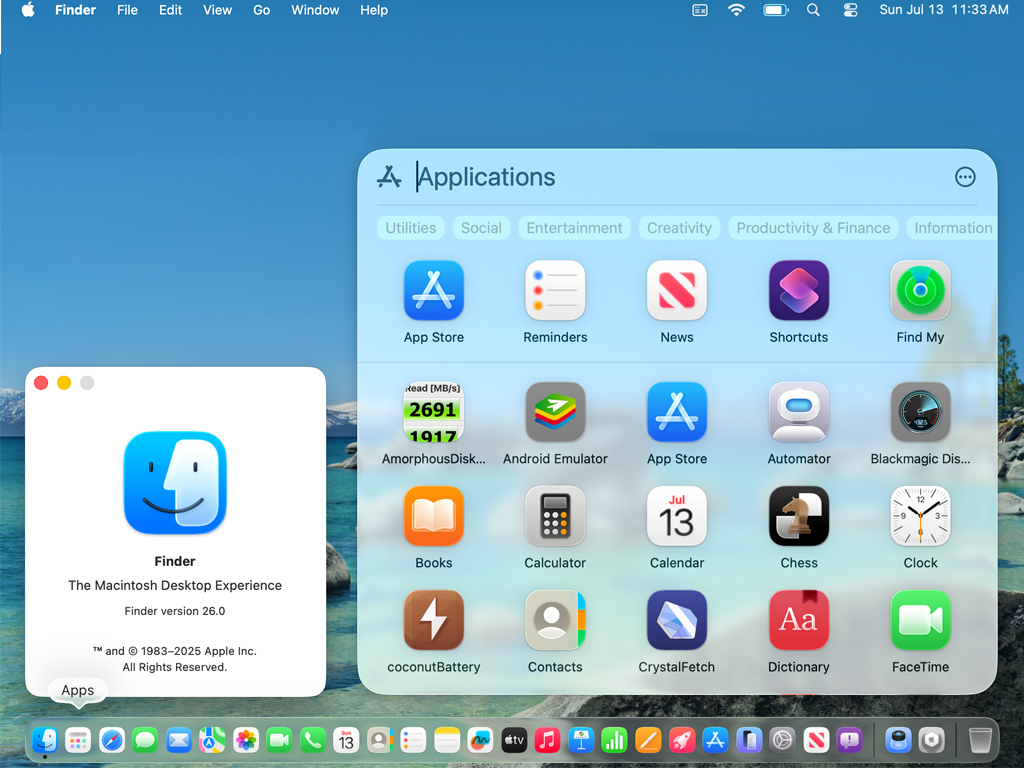Open the Android Emulator app

555,412
